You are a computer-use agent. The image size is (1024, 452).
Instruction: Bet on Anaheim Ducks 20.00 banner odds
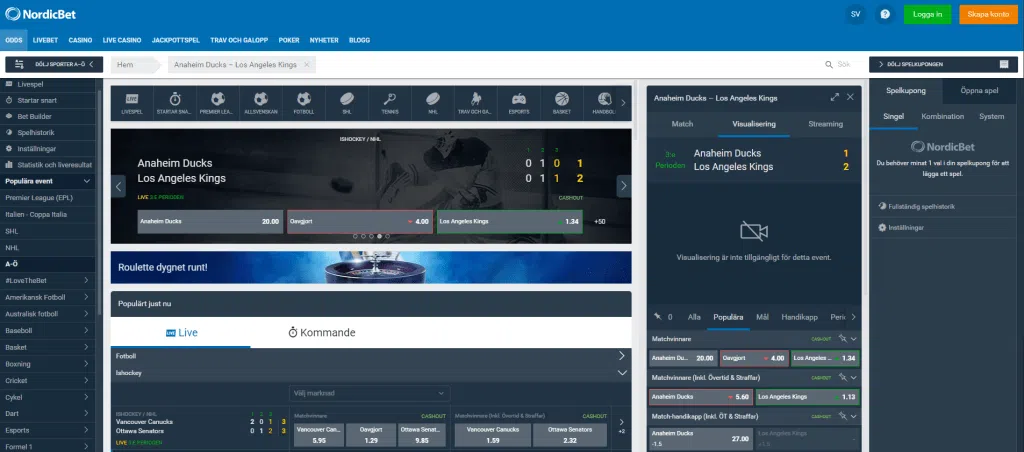(x=210, y=221)
